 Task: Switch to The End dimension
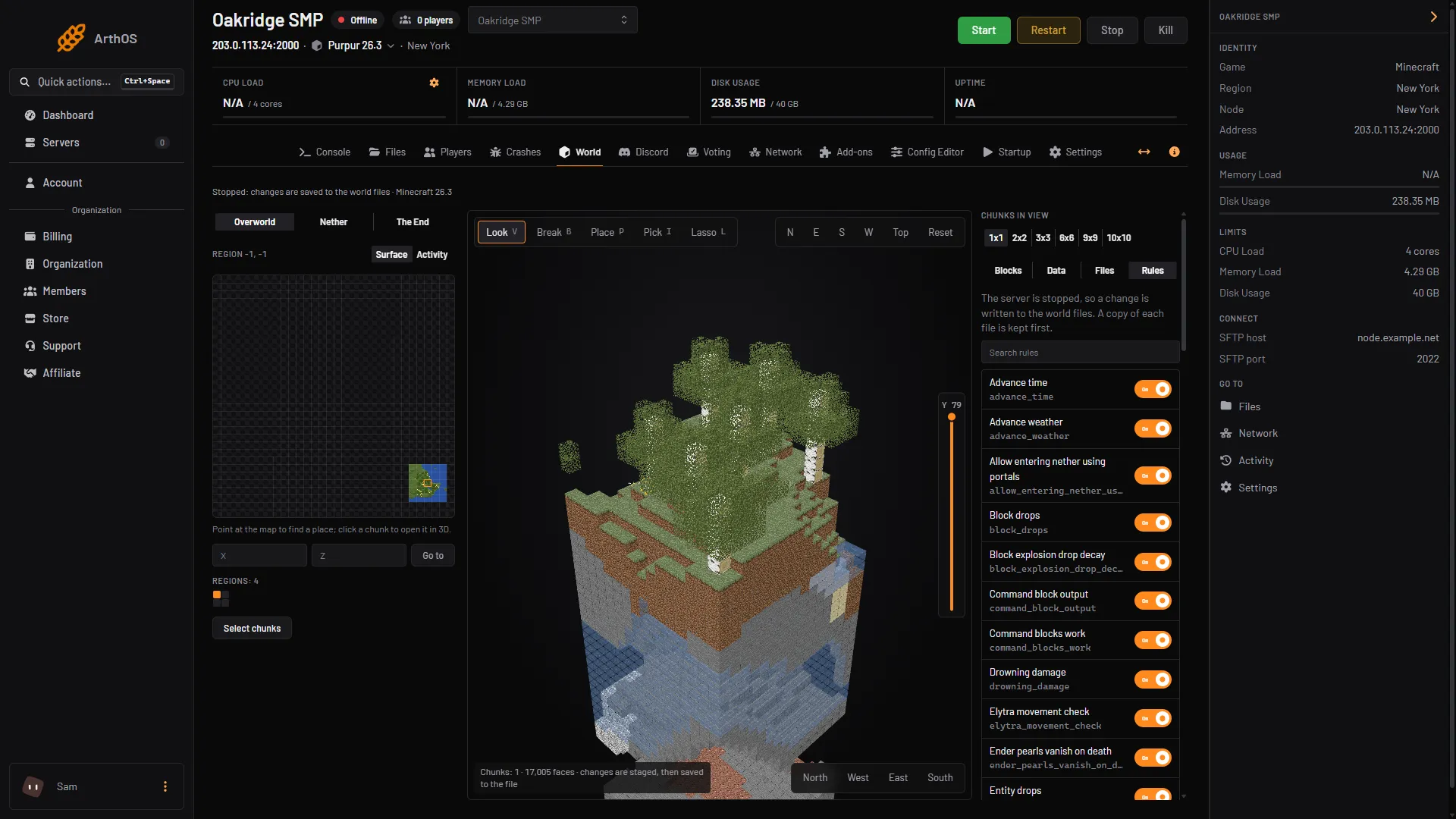click(413, 222)
